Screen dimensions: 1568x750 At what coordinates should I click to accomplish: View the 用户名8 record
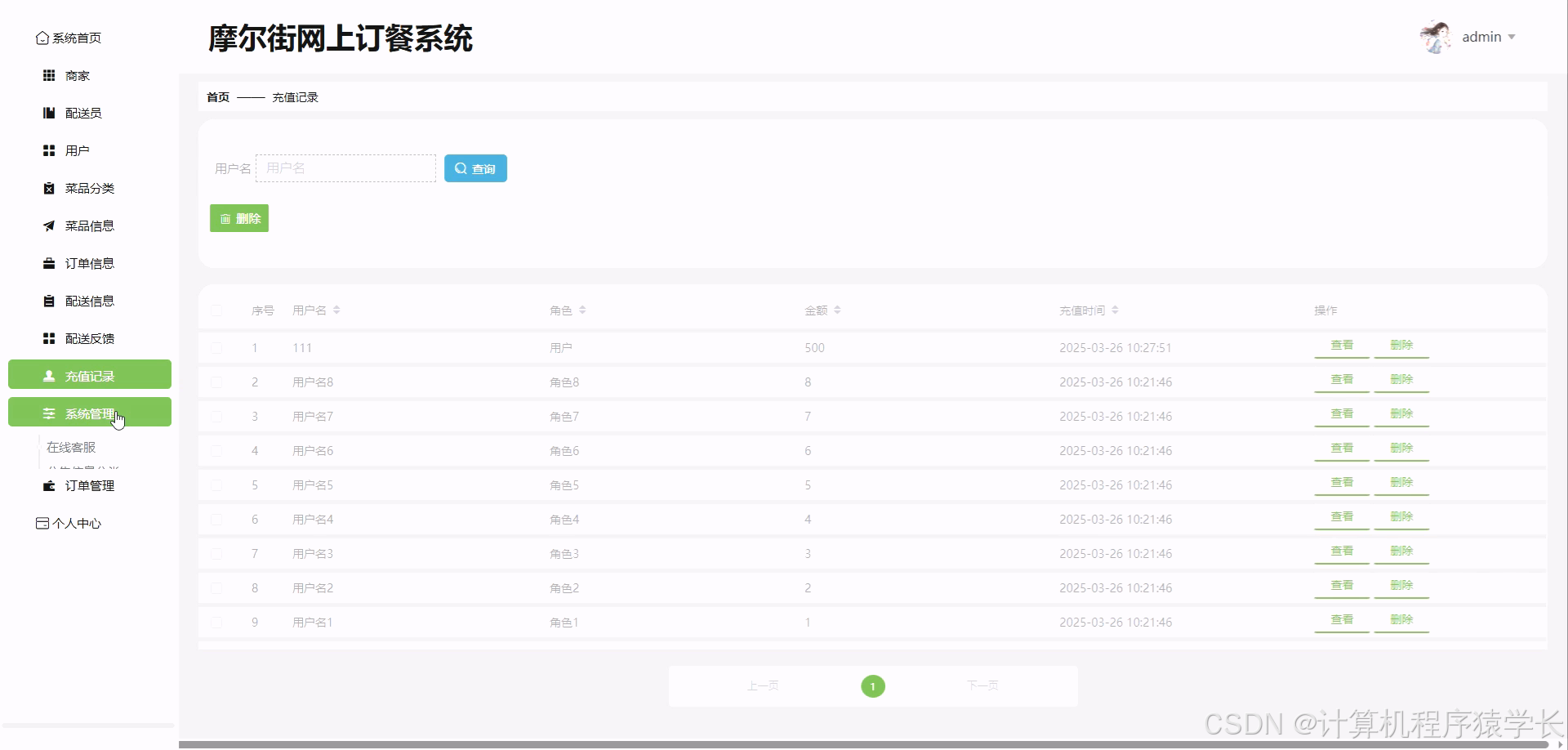[x=1342, y=381]
